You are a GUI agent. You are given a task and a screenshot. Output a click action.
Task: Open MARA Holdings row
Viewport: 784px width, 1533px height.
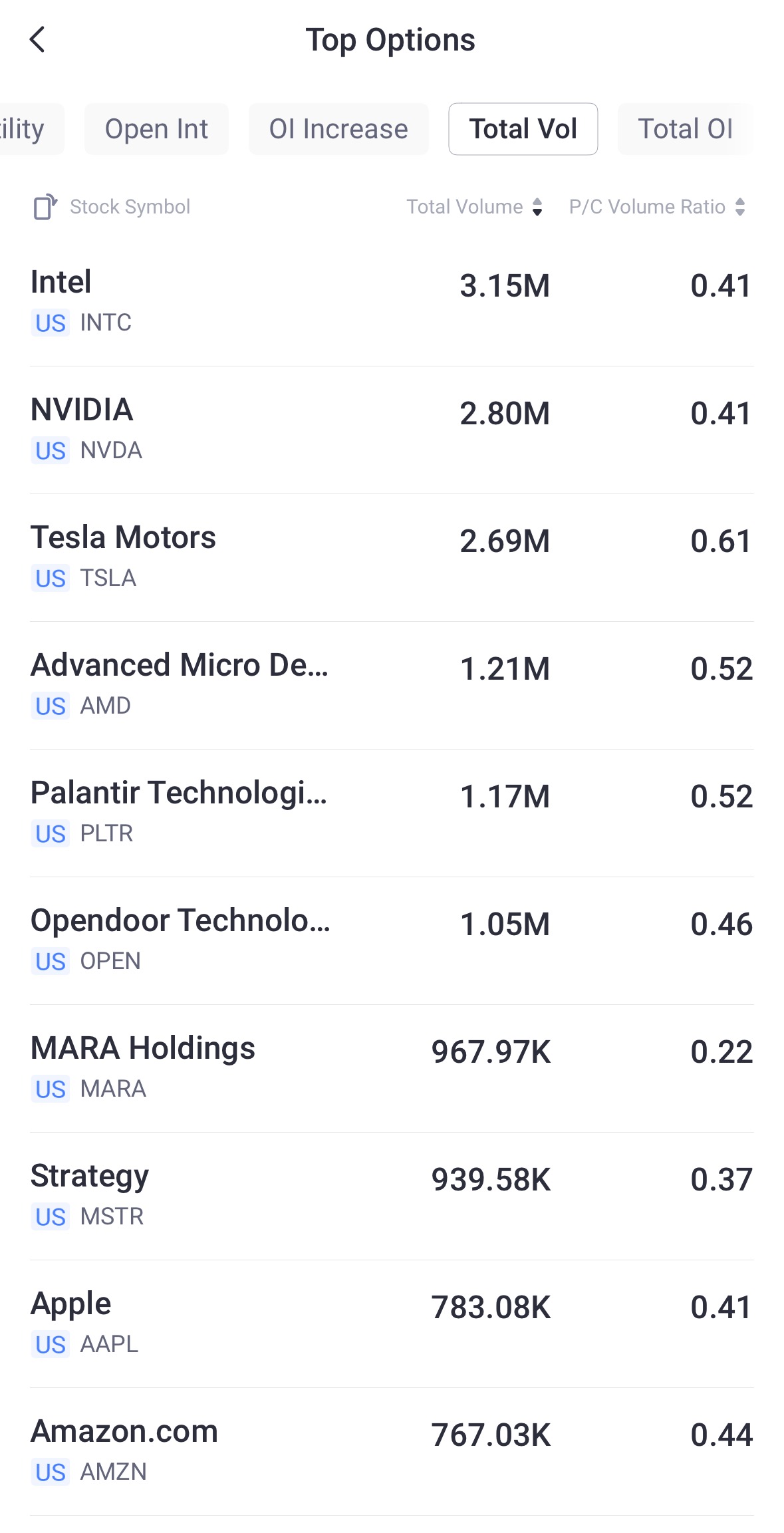(392, 1067)
